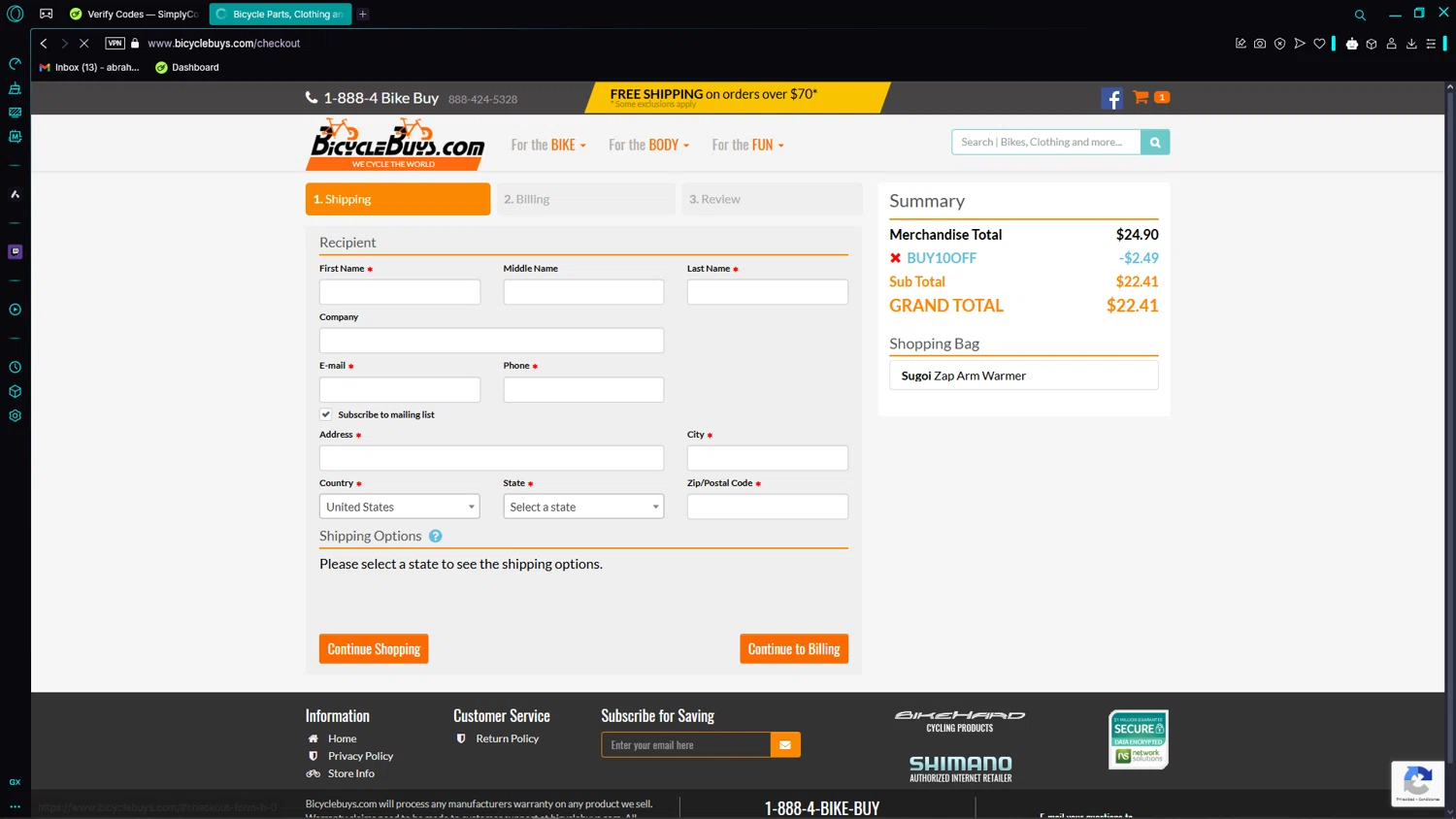Open GX Control speedometer in sidebar
The width and height of the screenshot is (1456, 819).
pyautogui.click(x=15, y=64)
